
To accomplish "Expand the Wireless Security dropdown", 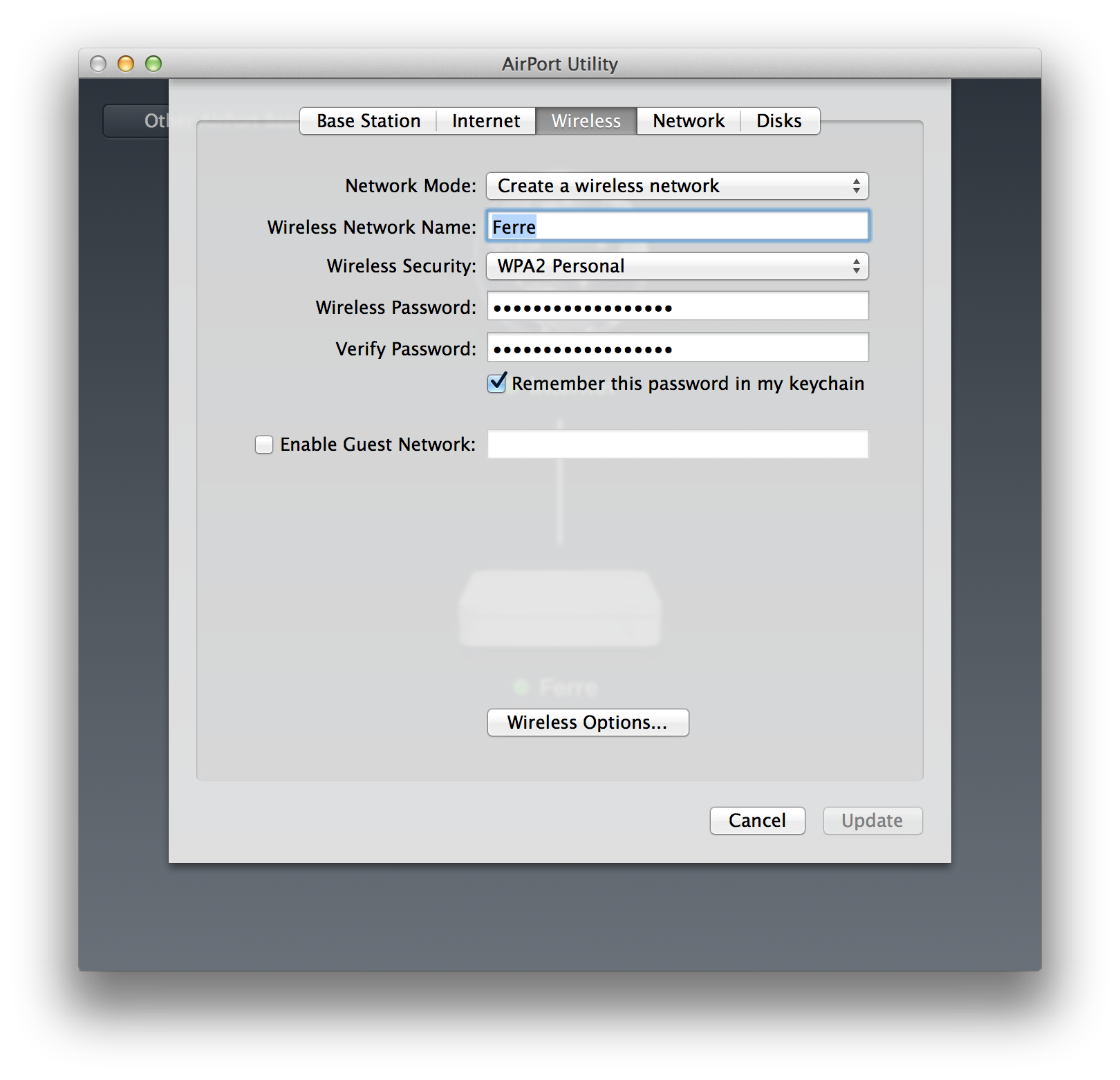I will [x=678, y=266].
